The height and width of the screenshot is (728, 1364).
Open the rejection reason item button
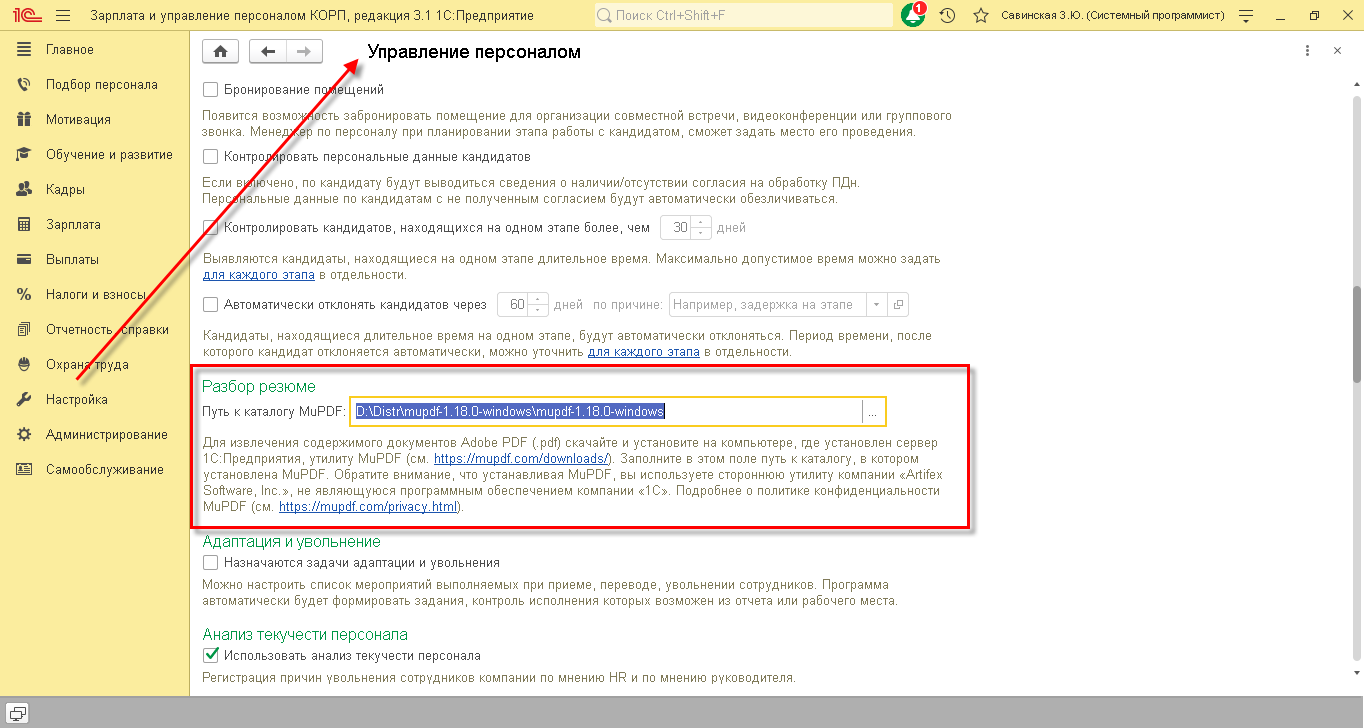(x=898, y=305)
